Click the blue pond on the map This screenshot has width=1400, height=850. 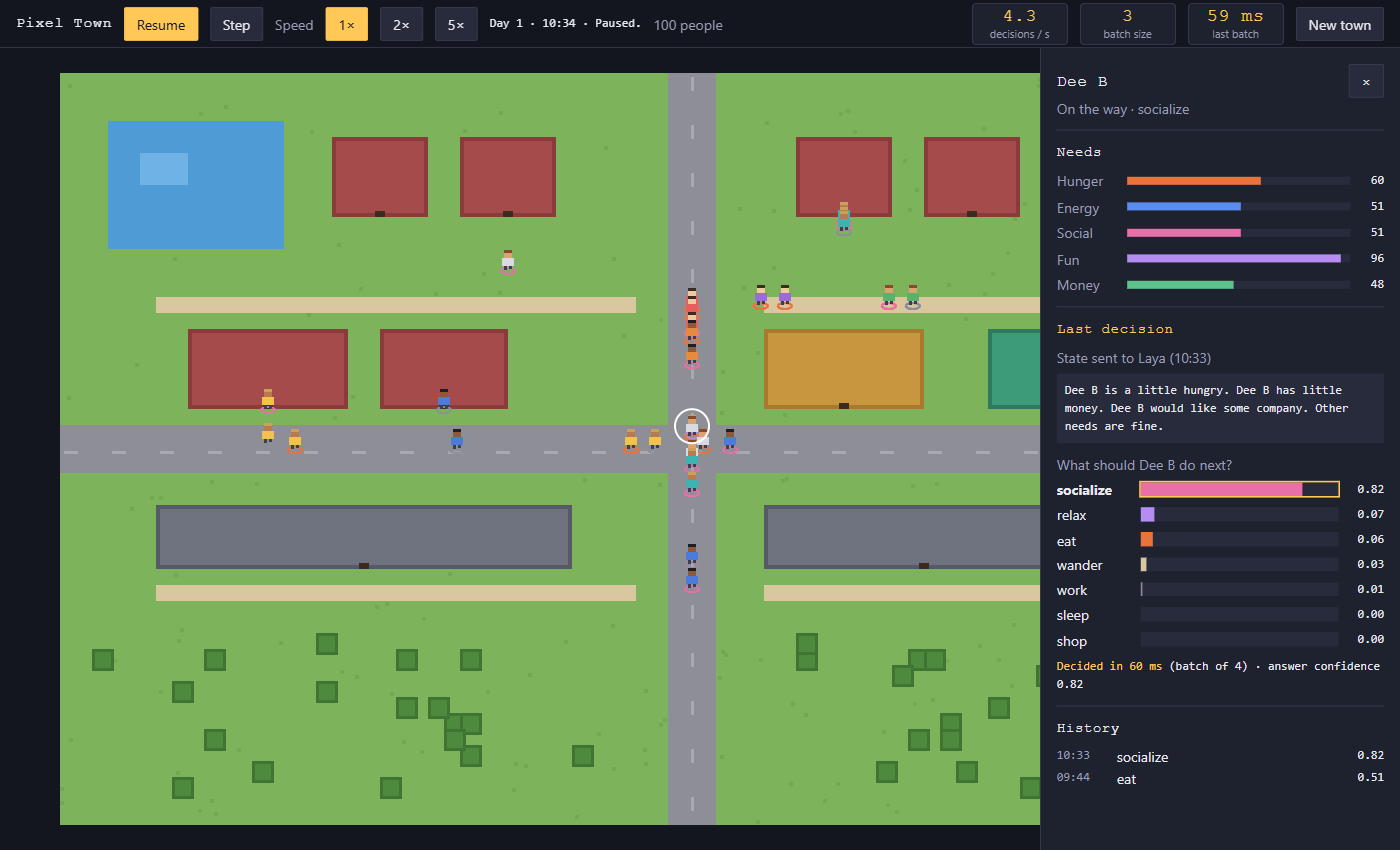196,185
